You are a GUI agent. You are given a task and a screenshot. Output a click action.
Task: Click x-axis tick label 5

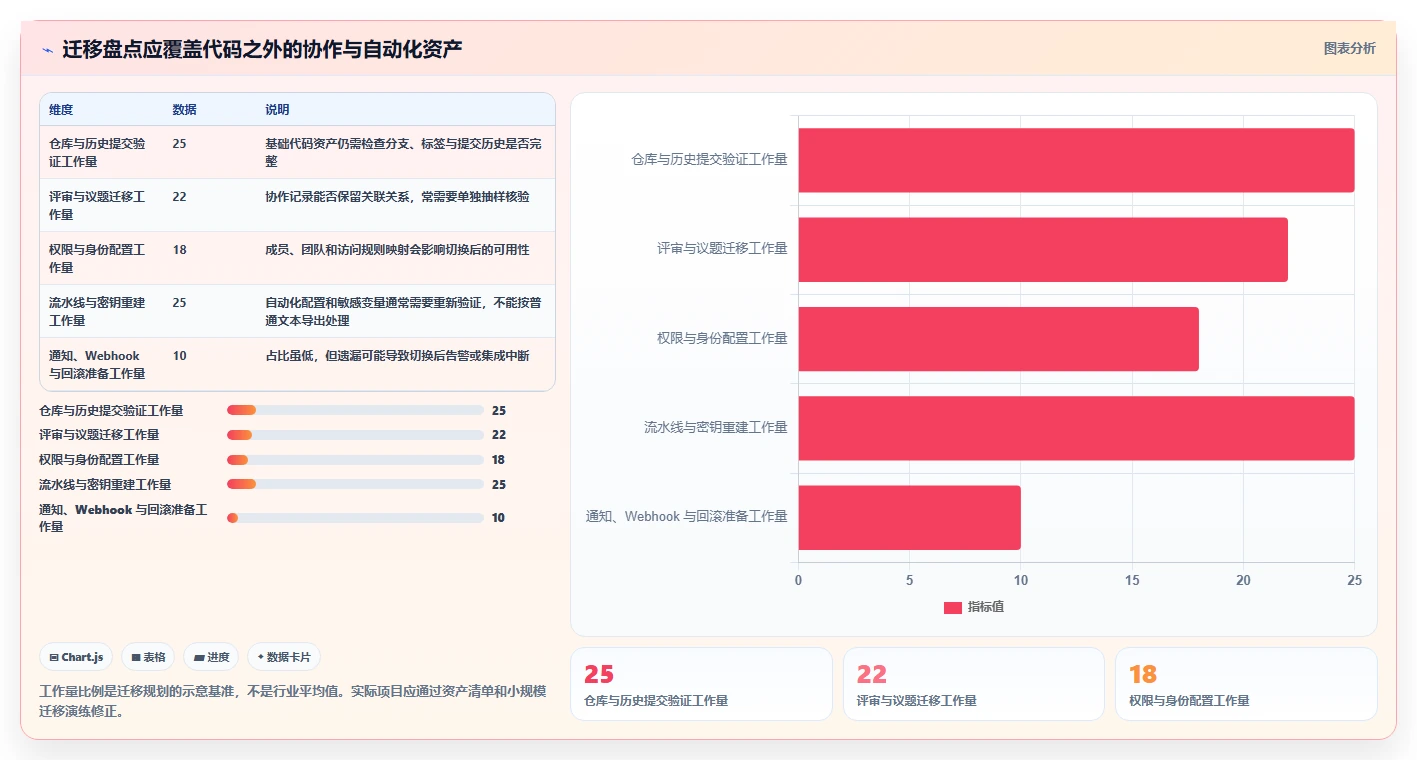pos(909,581)
